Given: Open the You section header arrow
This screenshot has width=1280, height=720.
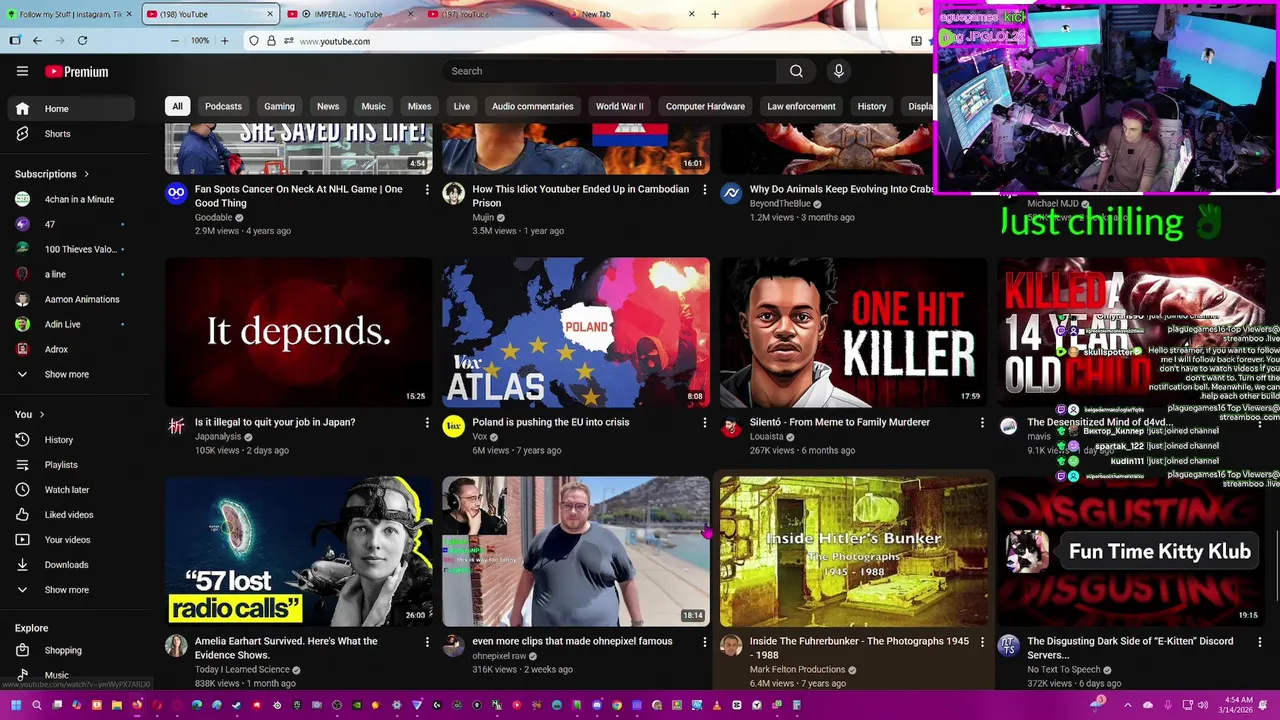Looking at the screenshot, I should (41, 414).
